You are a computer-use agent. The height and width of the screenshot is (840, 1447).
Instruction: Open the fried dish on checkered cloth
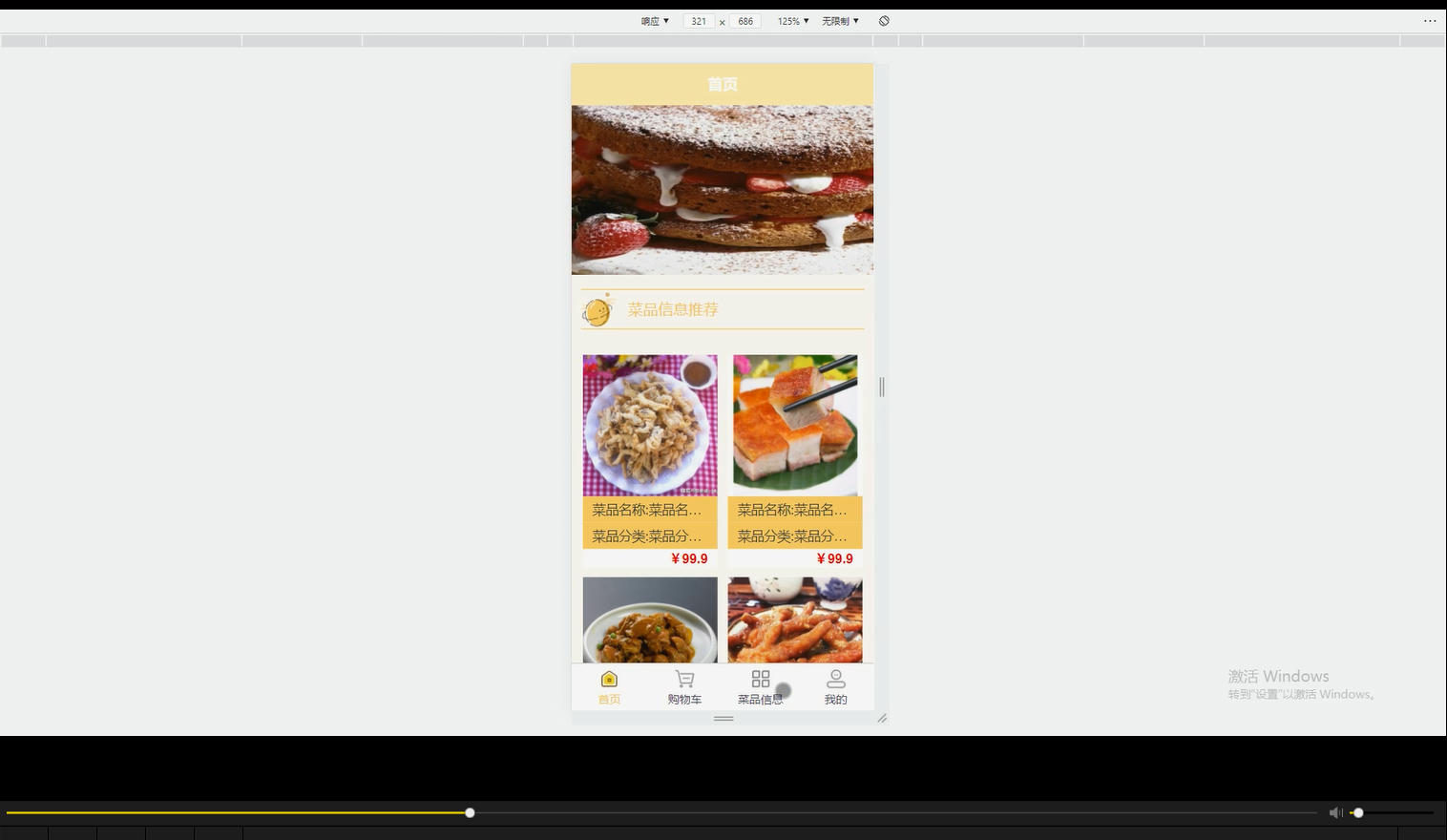pos(650,426)
